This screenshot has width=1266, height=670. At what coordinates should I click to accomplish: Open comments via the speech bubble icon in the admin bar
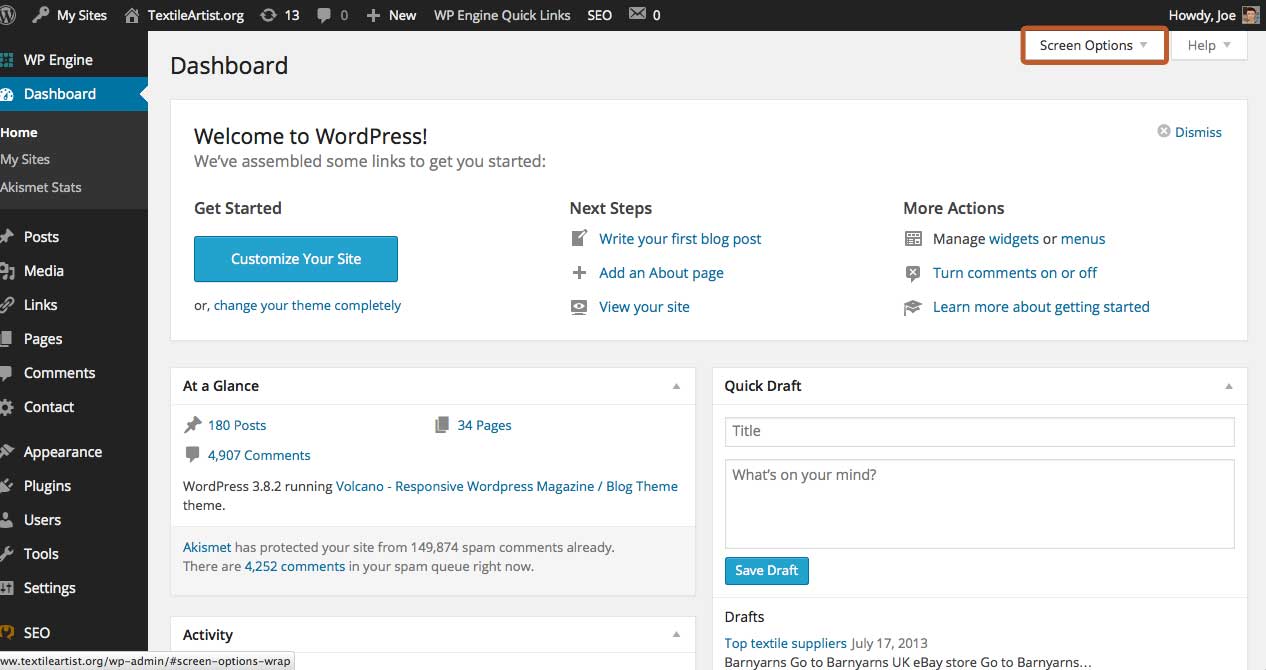[323, 15]
